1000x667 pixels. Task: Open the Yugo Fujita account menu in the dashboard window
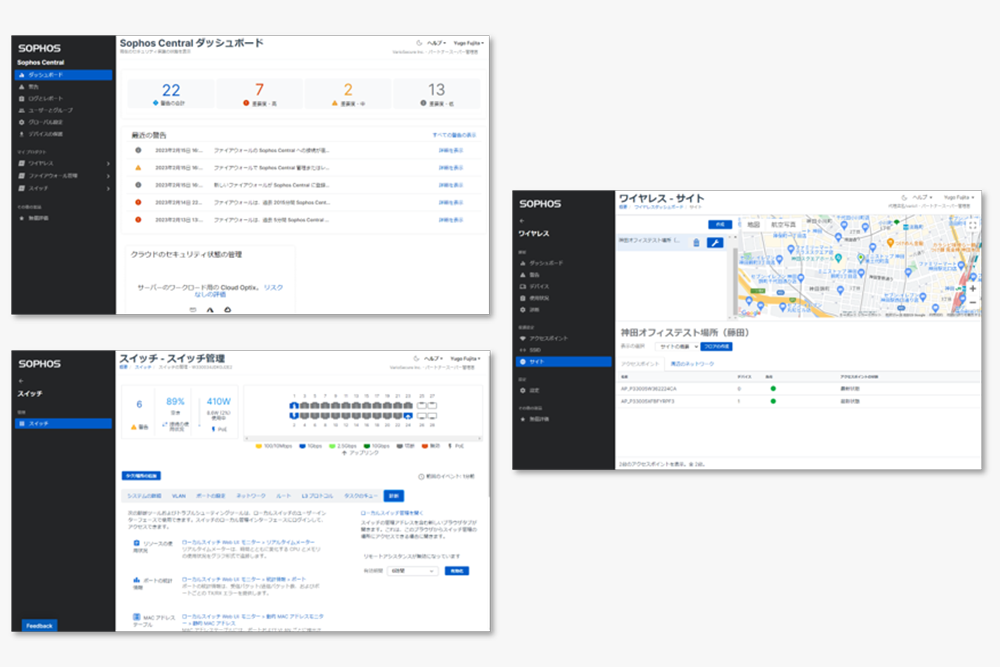469,43
